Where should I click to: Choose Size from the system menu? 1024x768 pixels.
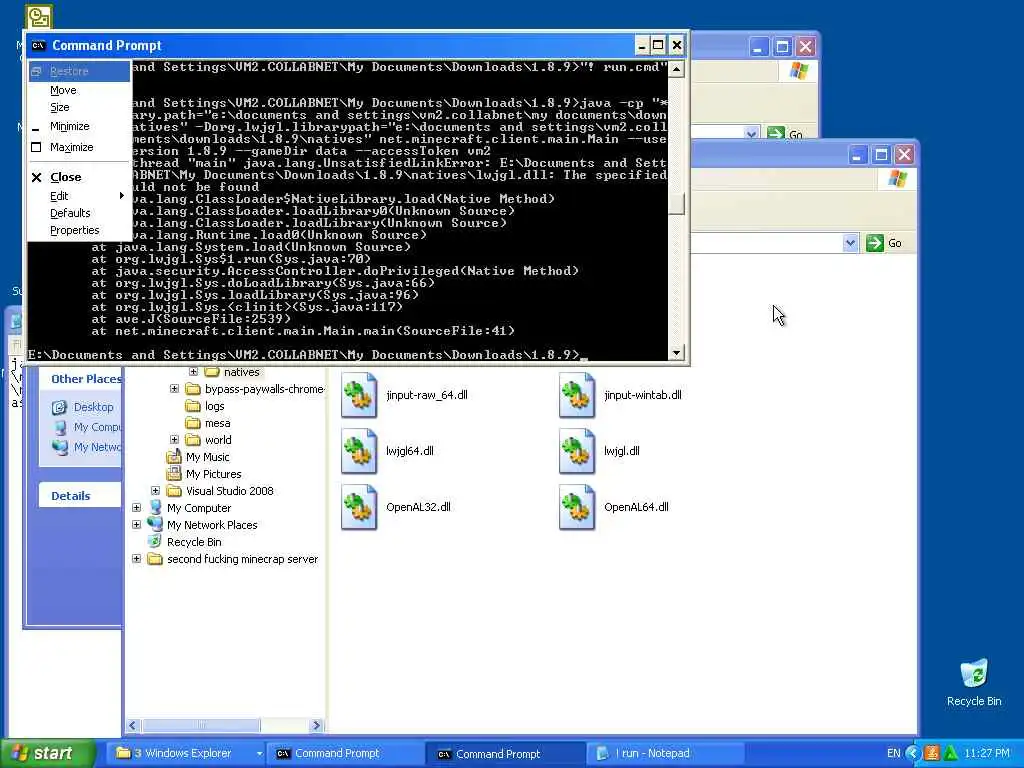click(79, 107)
